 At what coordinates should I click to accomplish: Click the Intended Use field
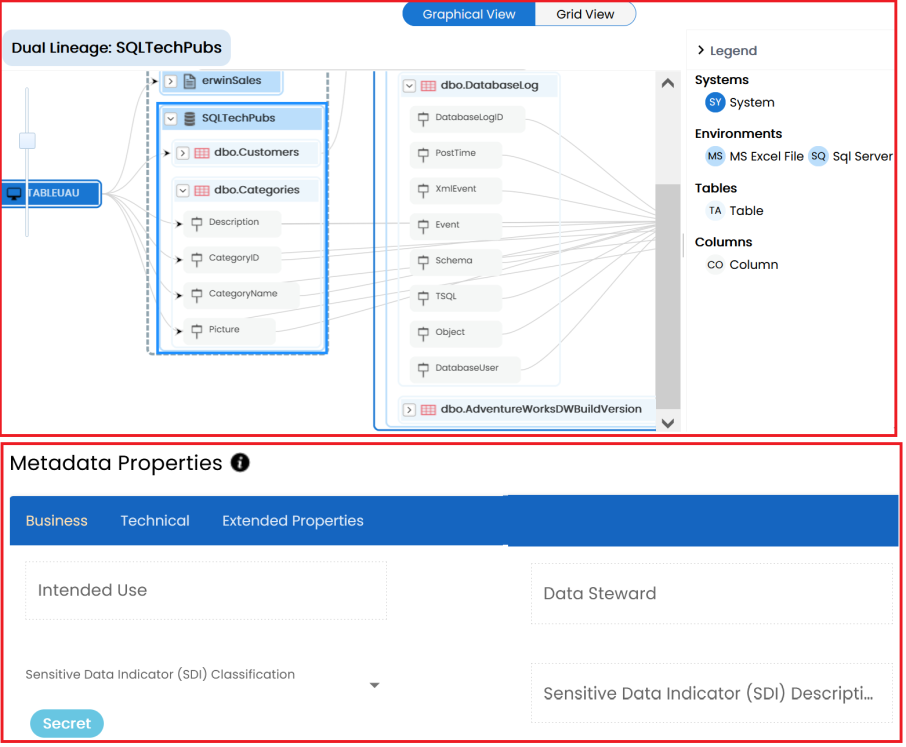tap(206, 590)
